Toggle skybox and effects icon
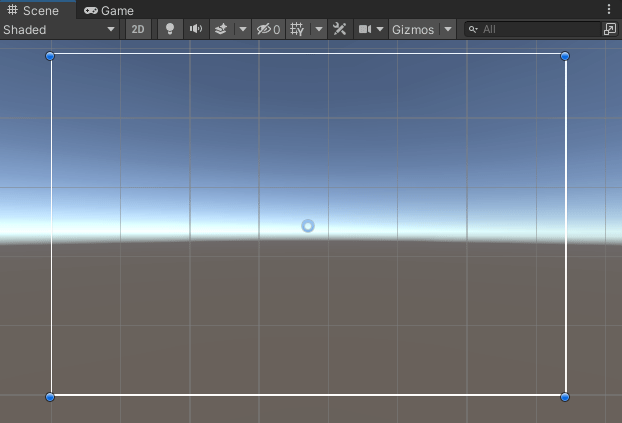Screen dimensions: 622x423 pos(223,30)
